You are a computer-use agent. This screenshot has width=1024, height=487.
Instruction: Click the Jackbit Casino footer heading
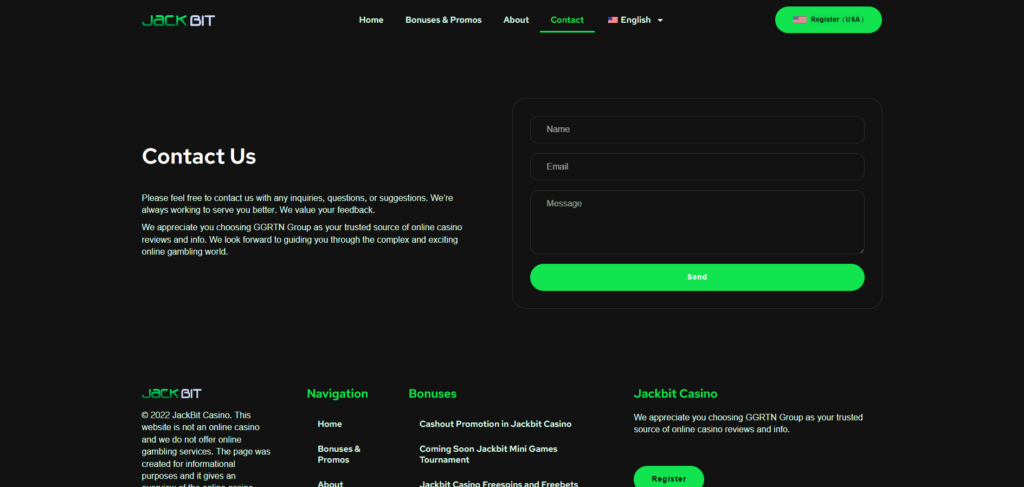point(675,394)
